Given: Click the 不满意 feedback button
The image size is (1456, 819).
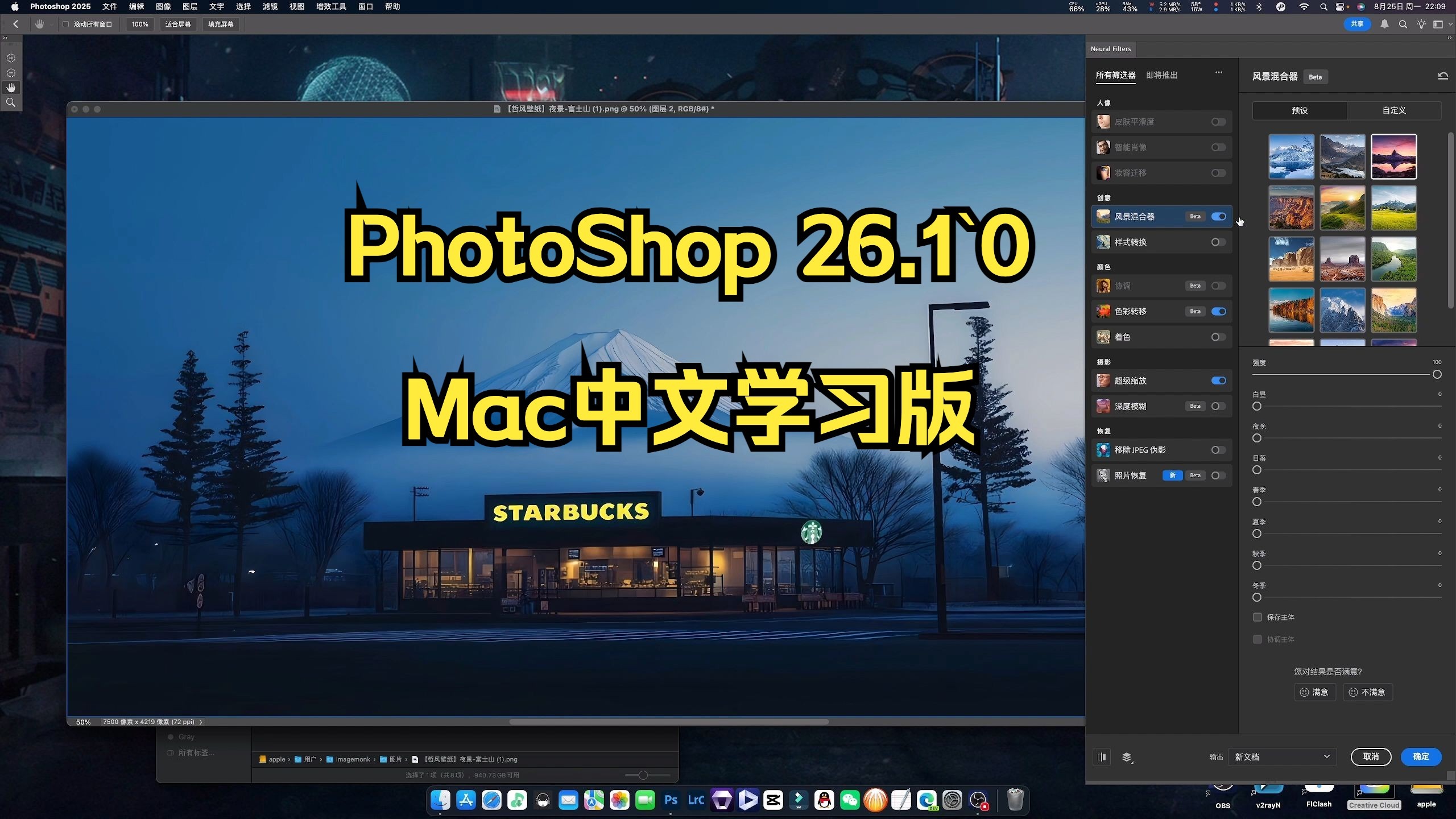Looking at the screenshot, I should pyautogui.click(x=1368, y=692).
